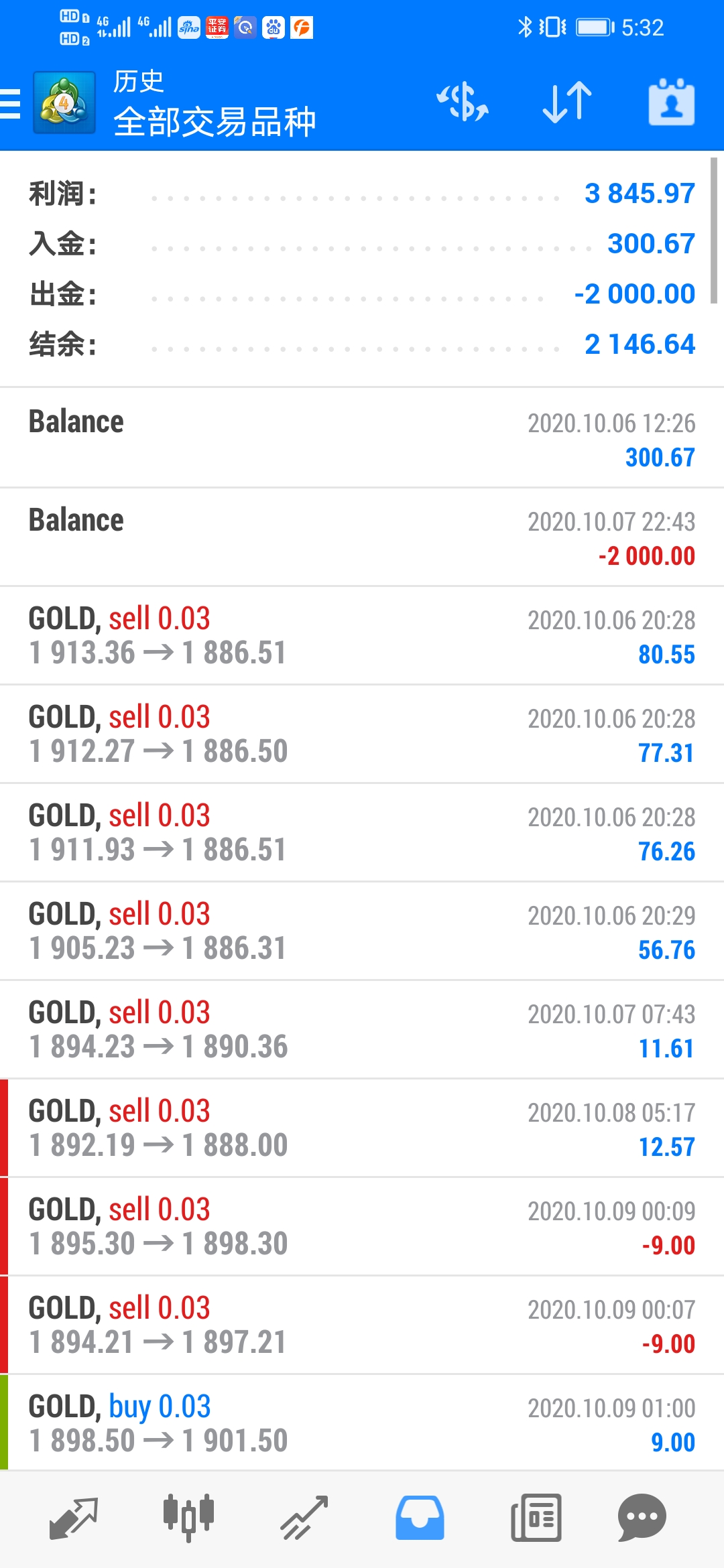
Task: Open the hamburger side menu
Action: pyautogui.click(x=10, y=103)
